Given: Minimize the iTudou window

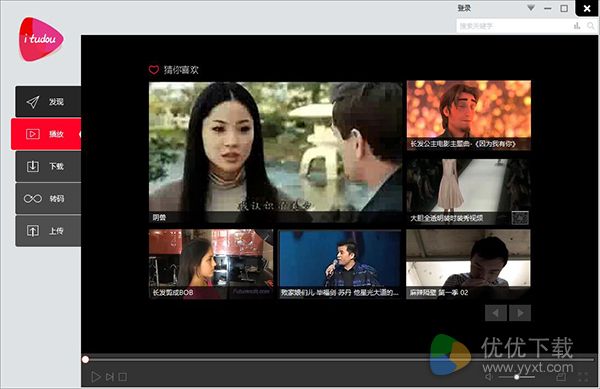Looking at the screenshot, I should coord(548,8).
